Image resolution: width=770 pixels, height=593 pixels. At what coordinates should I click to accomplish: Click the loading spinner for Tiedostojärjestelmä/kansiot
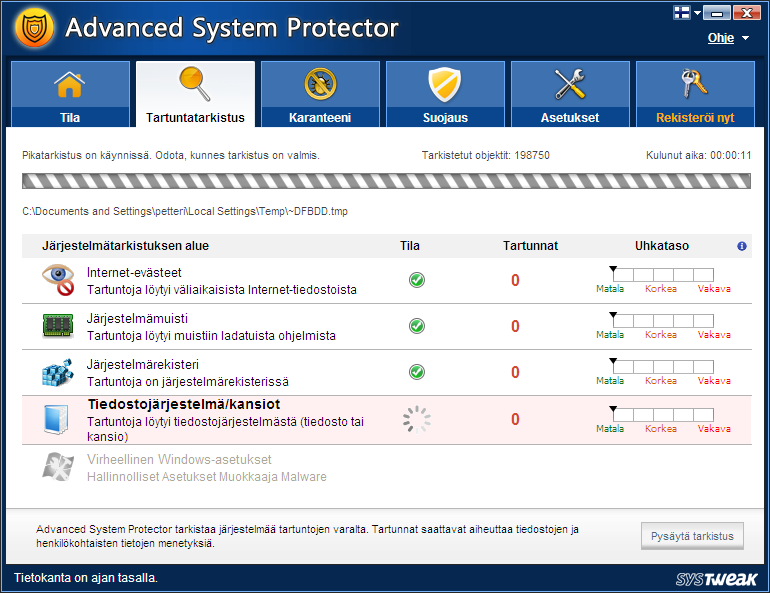pos(417,419)
